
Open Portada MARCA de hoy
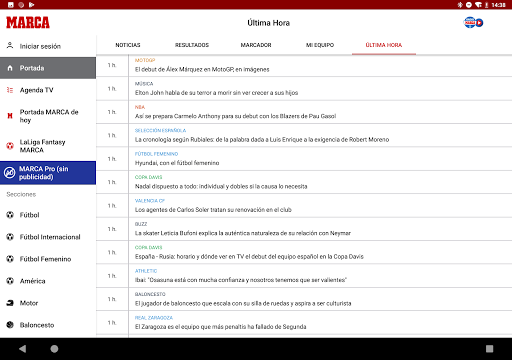[48, 116]
